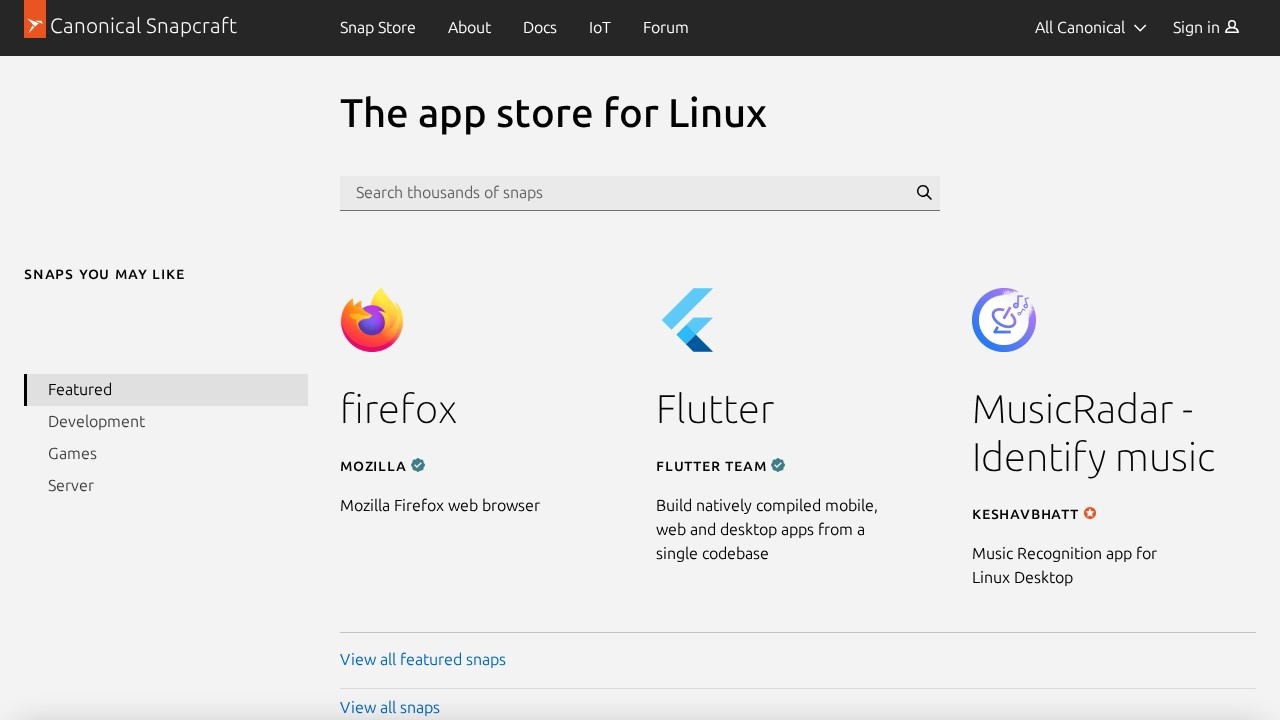
Task: Visit the Forum link in navigation
Action: click(665, 27)
